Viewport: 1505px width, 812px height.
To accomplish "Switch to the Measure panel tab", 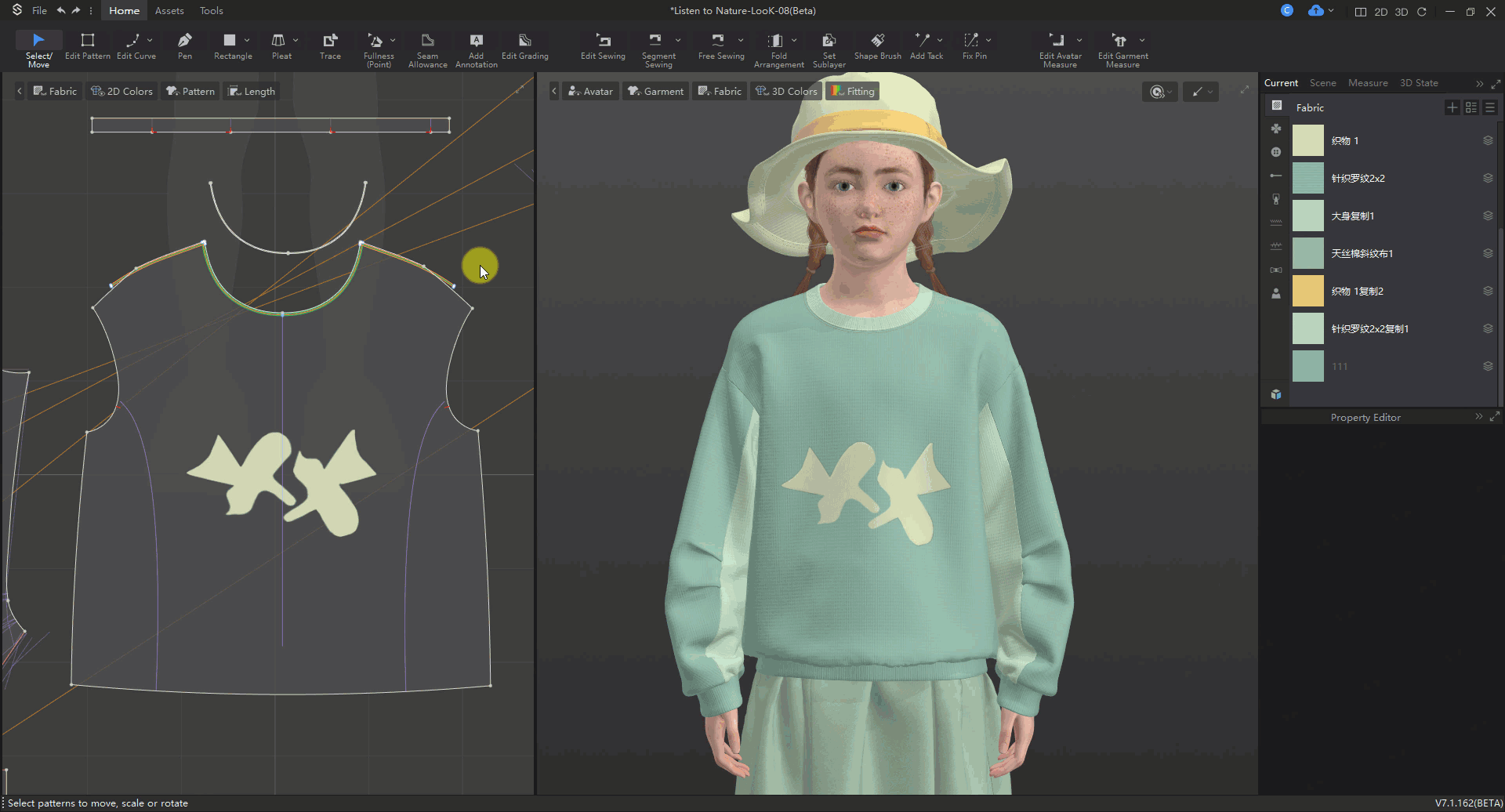I will [x=1367, y=83].
